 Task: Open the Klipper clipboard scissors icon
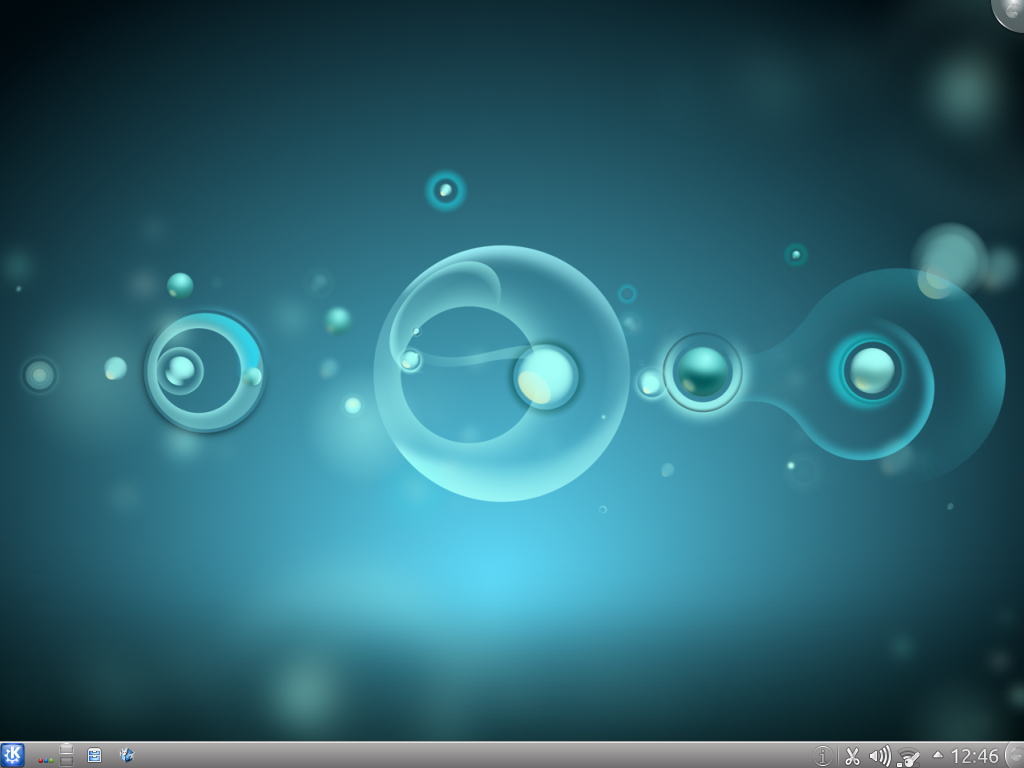coord(852,756)
